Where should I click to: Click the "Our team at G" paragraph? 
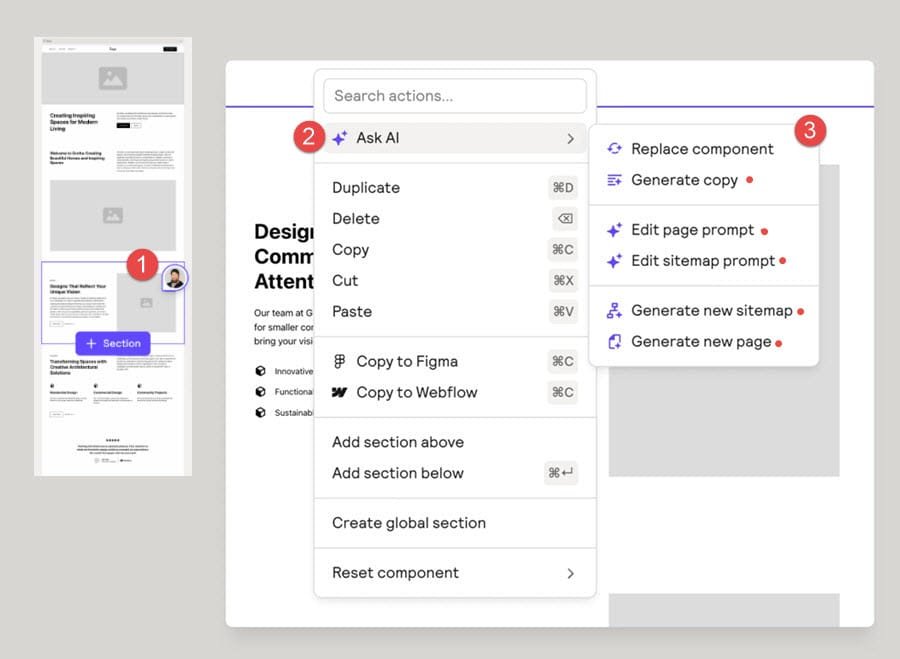pyautogui.click(x=284, y=327)
